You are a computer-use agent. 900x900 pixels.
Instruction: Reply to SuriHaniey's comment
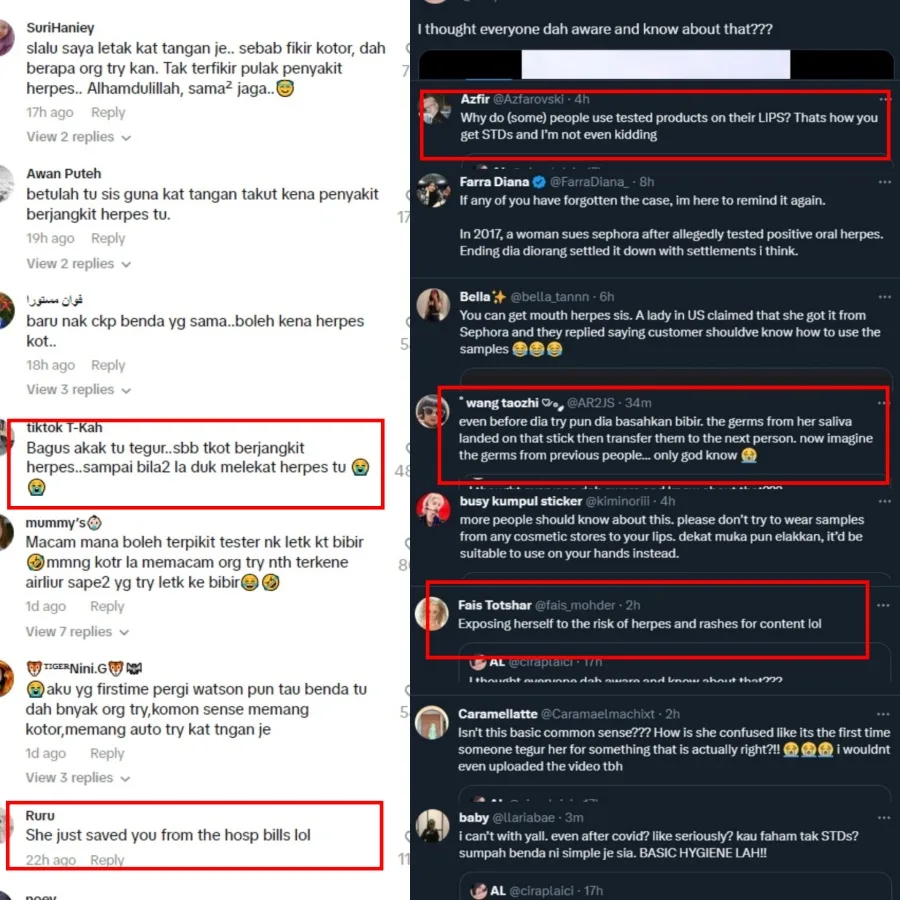pyautogui.click(x=108, y=112)
